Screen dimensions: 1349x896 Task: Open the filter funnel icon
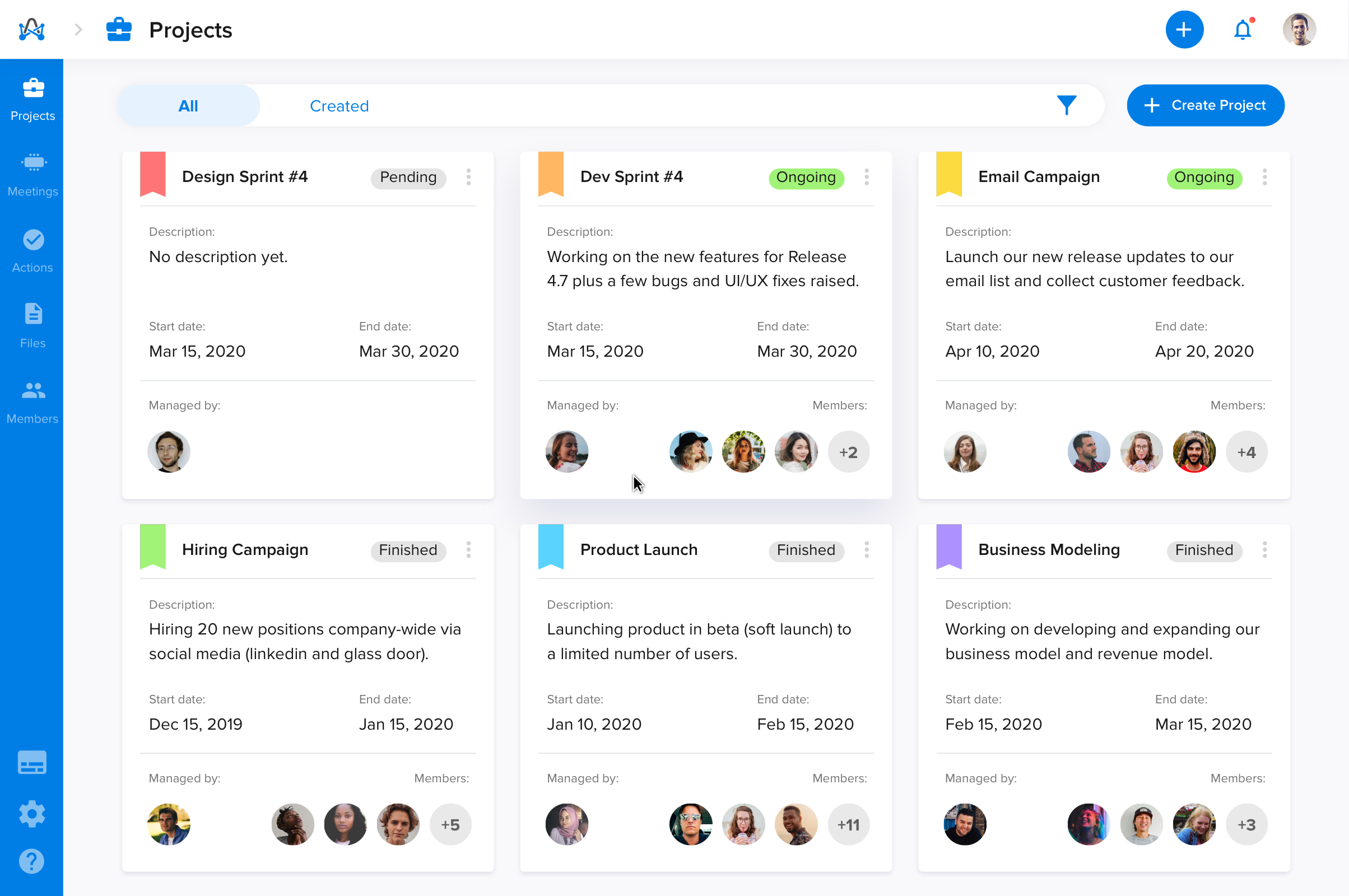click(1066, 105)
